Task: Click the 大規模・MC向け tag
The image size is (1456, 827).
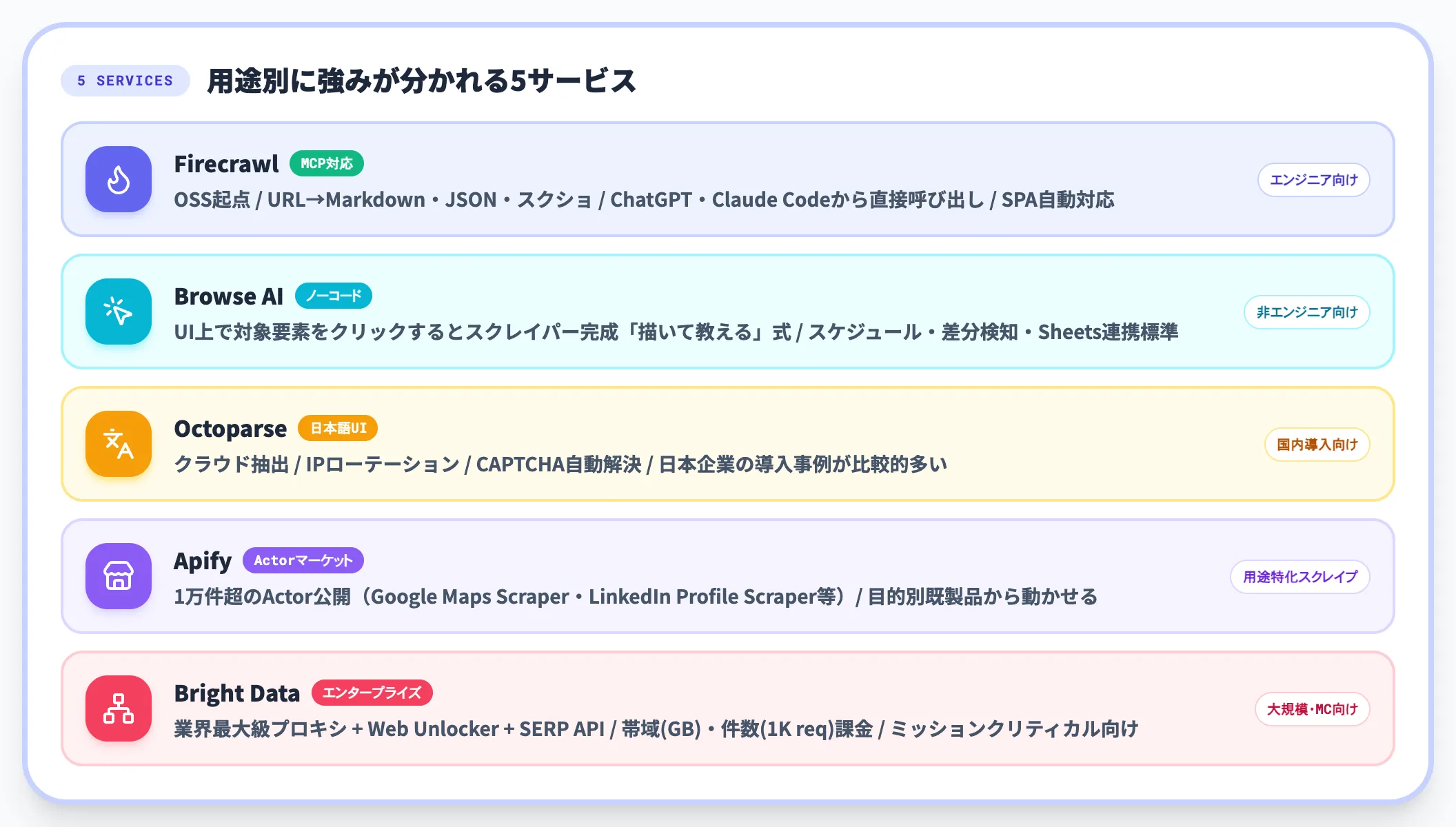Action: pyautogui.click(x=1313, y=709)
